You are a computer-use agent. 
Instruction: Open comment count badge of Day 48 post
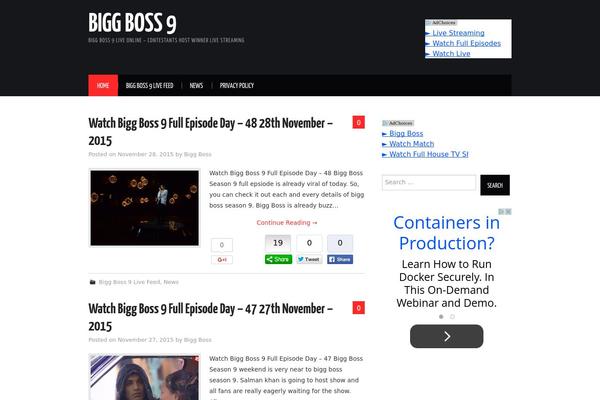pyautogui.click(x=359, y=122)
